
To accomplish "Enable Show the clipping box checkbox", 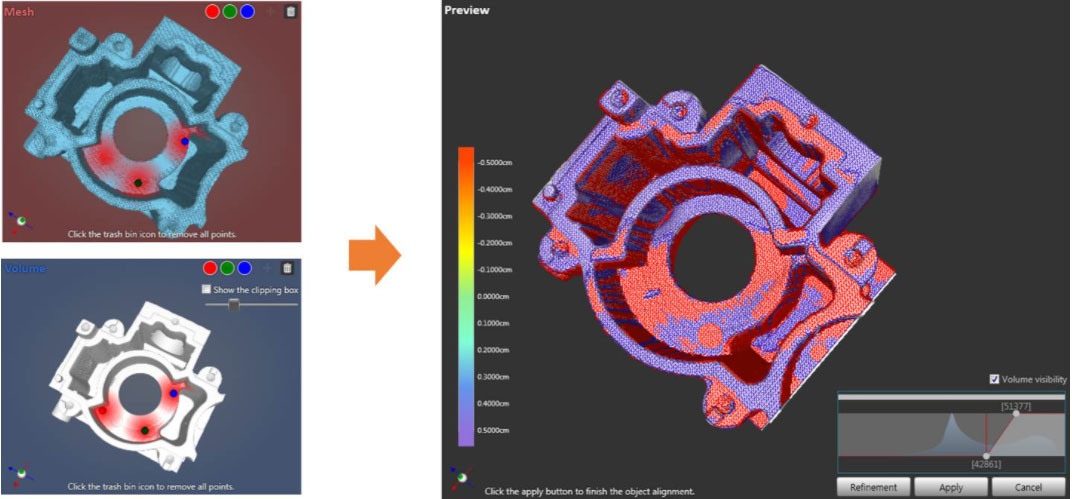I will [x=207, y=290].
